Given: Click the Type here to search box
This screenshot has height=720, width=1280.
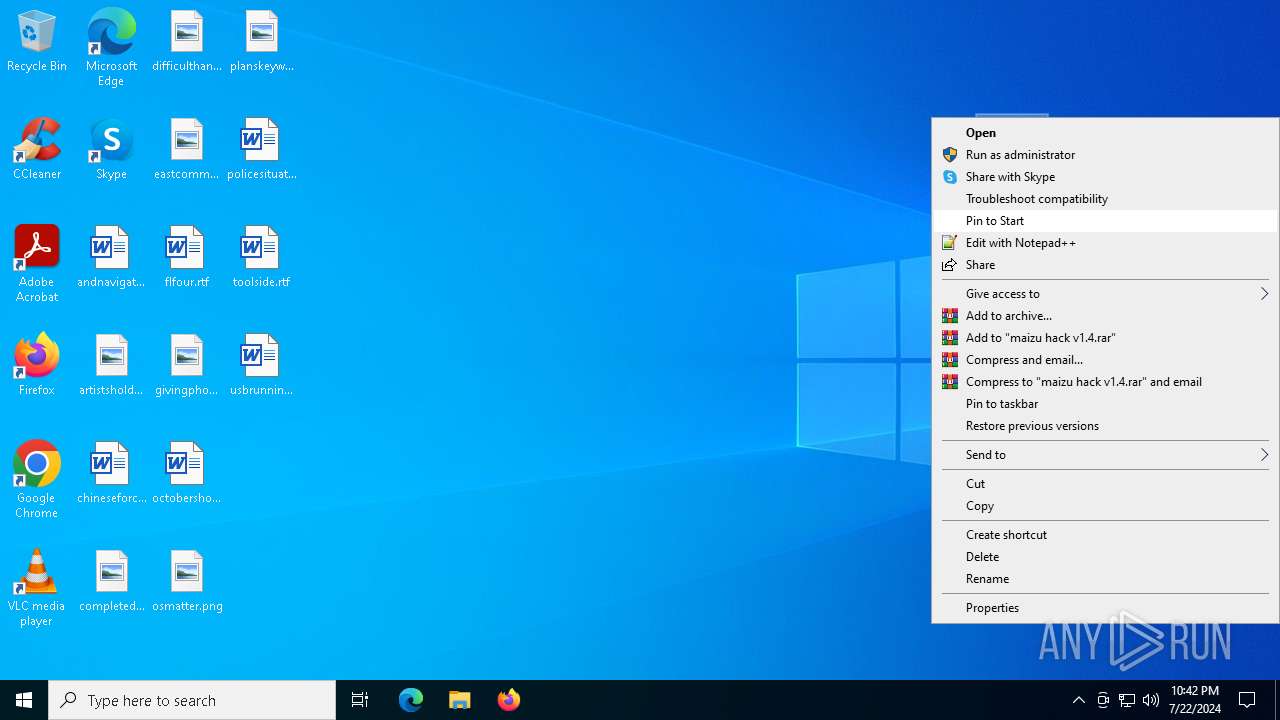Looking at the screenshot, I should pos(192,700).
